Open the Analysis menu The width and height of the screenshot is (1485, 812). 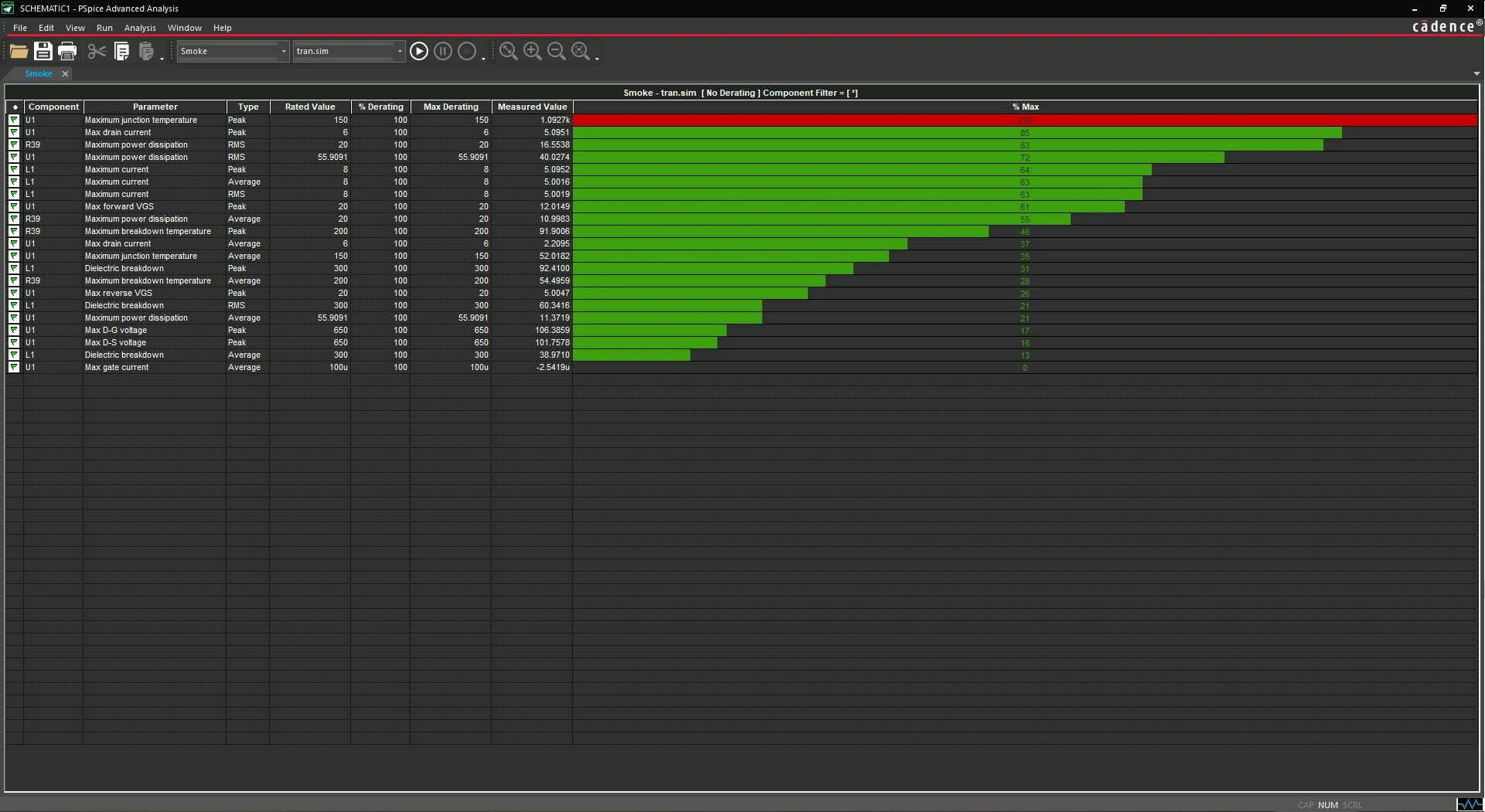pos(140,28)
